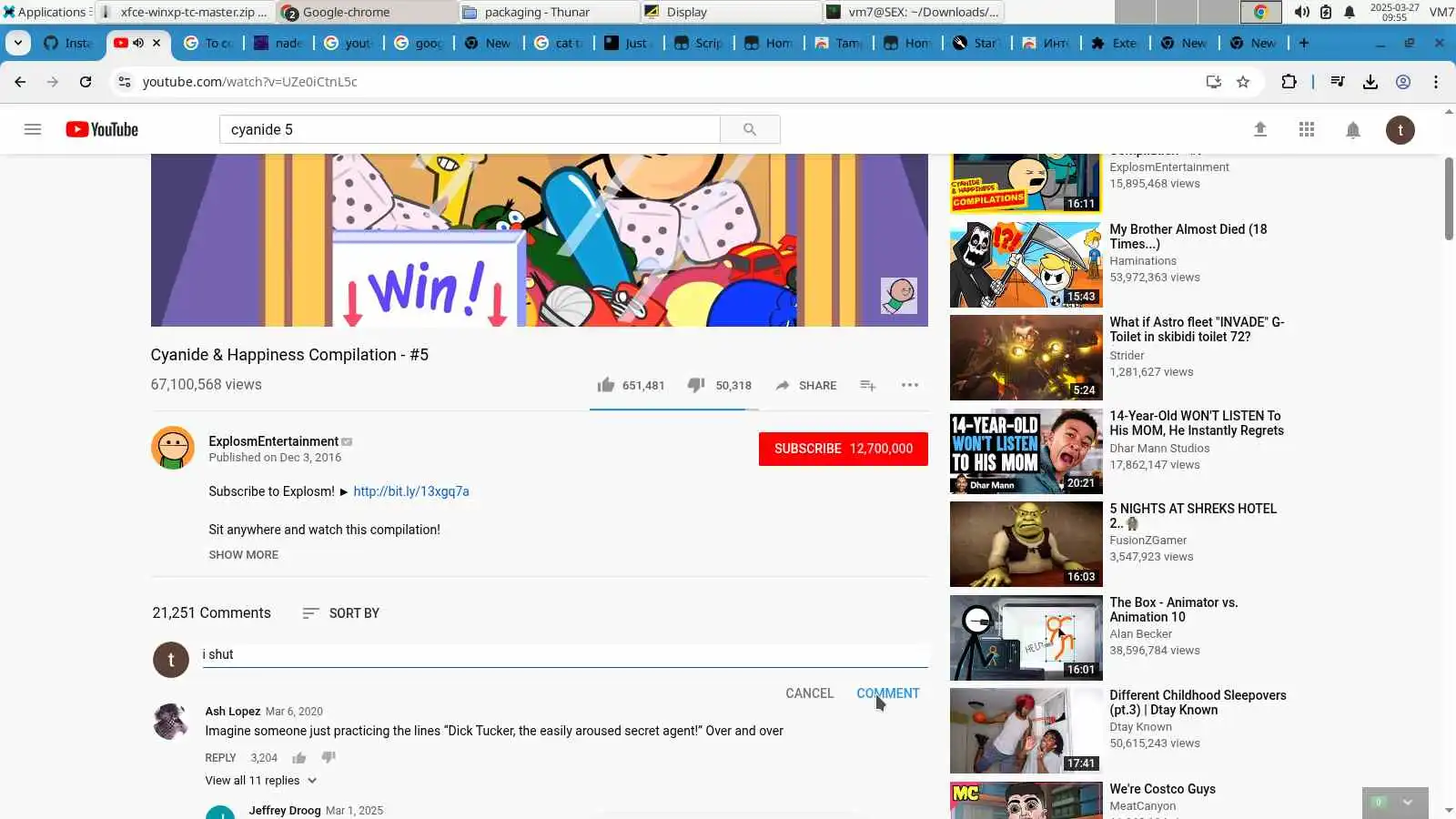Image resolution: width=1456 pixels, height=819 pixels.
Task: Subscribe to ExplosmEntertainment
Action: pos(844,449)
